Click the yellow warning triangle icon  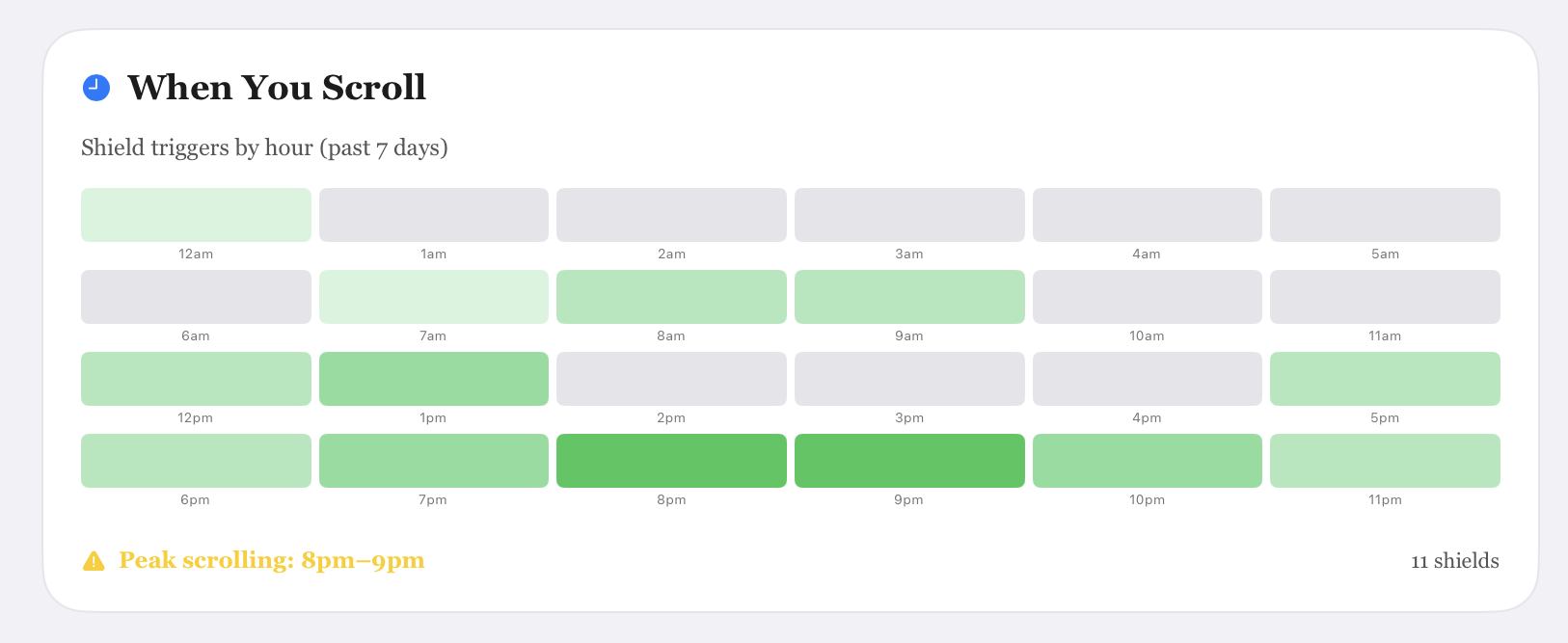94,561
